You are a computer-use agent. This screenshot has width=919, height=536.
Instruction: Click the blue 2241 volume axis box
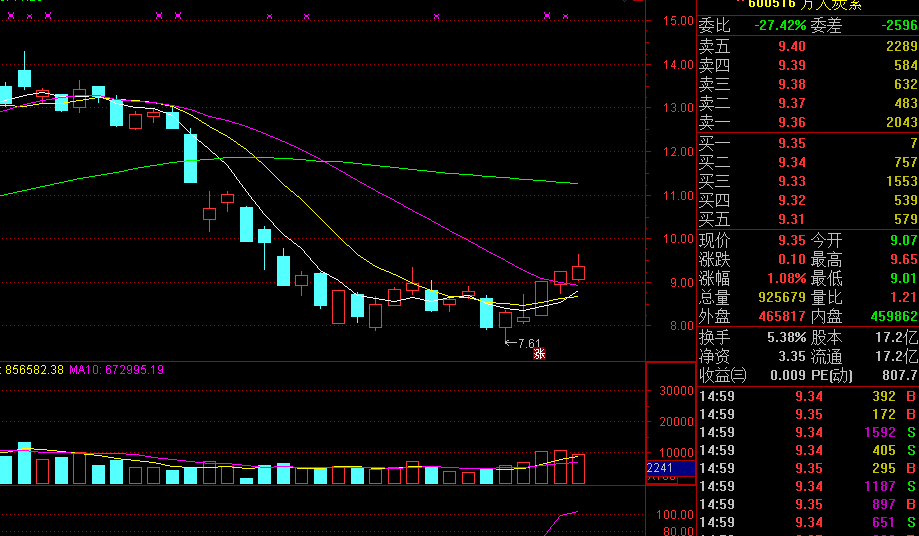click(x=670, y=467)
